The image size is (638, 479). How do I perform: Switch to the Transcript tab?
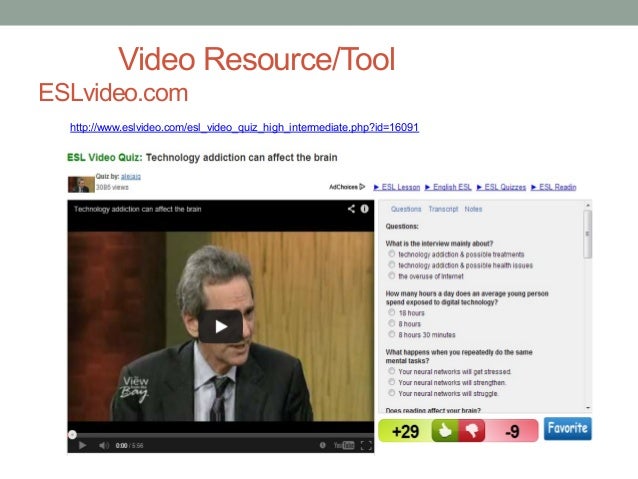coord(443,209)
